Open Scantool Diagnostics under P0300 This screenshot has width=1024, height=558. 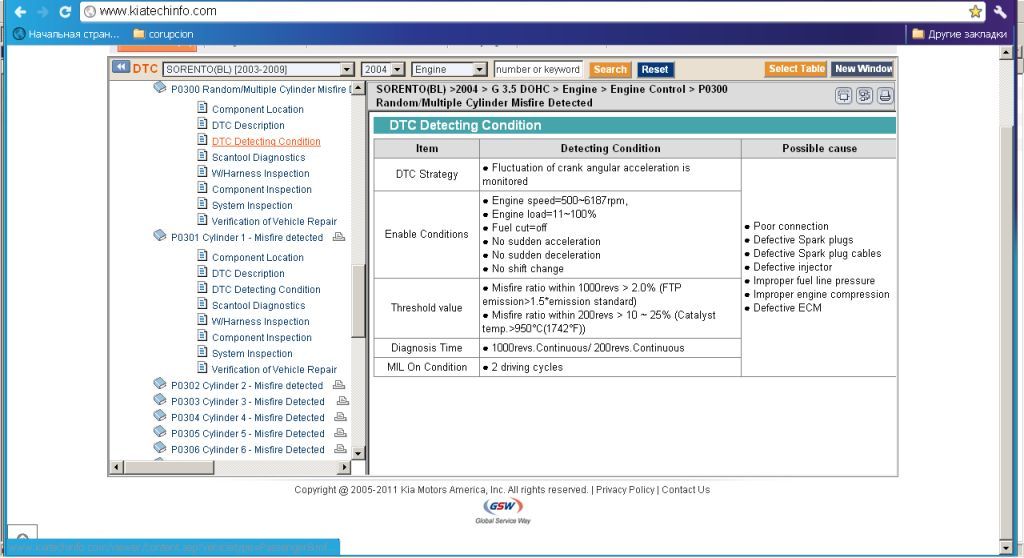(x=258, y=158)
